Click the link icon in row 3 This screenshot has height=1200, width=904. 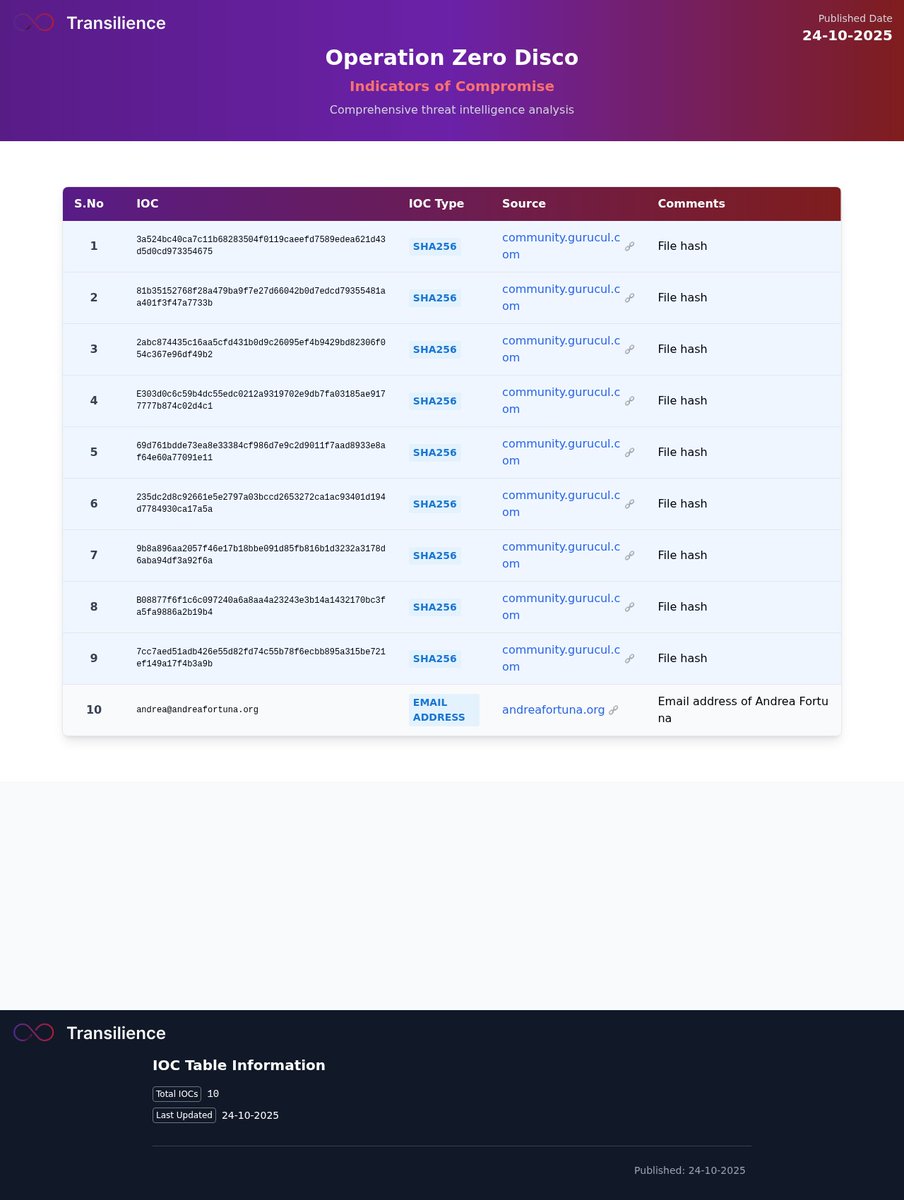click(x=629, y=349)
